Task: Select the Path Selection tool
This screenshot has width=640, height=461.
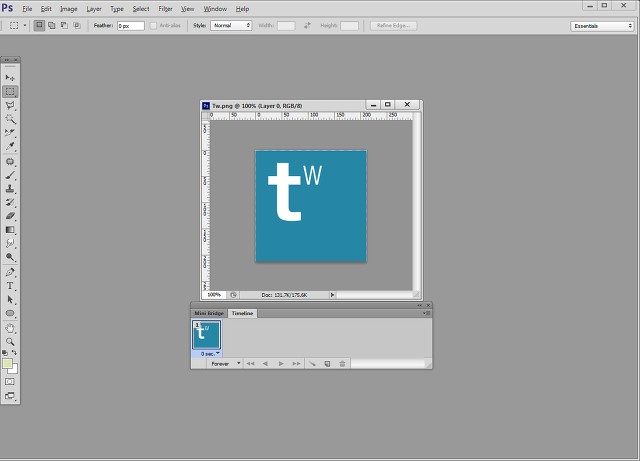Action: (x=10, y=300)
